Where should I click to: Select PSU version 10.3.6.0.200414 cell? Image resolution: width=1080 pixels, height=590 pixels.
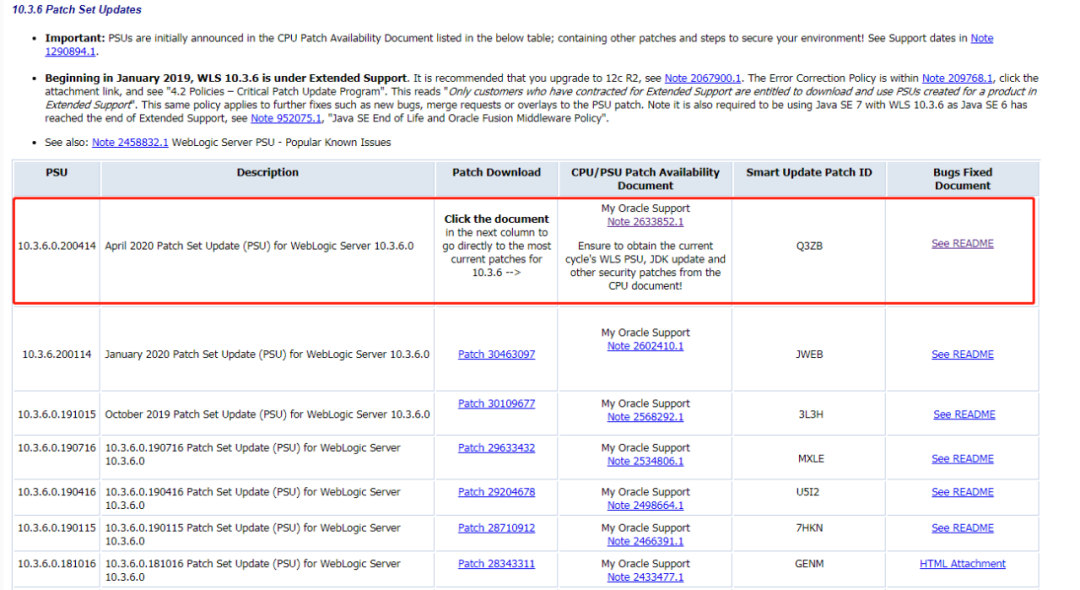[56, 246]
